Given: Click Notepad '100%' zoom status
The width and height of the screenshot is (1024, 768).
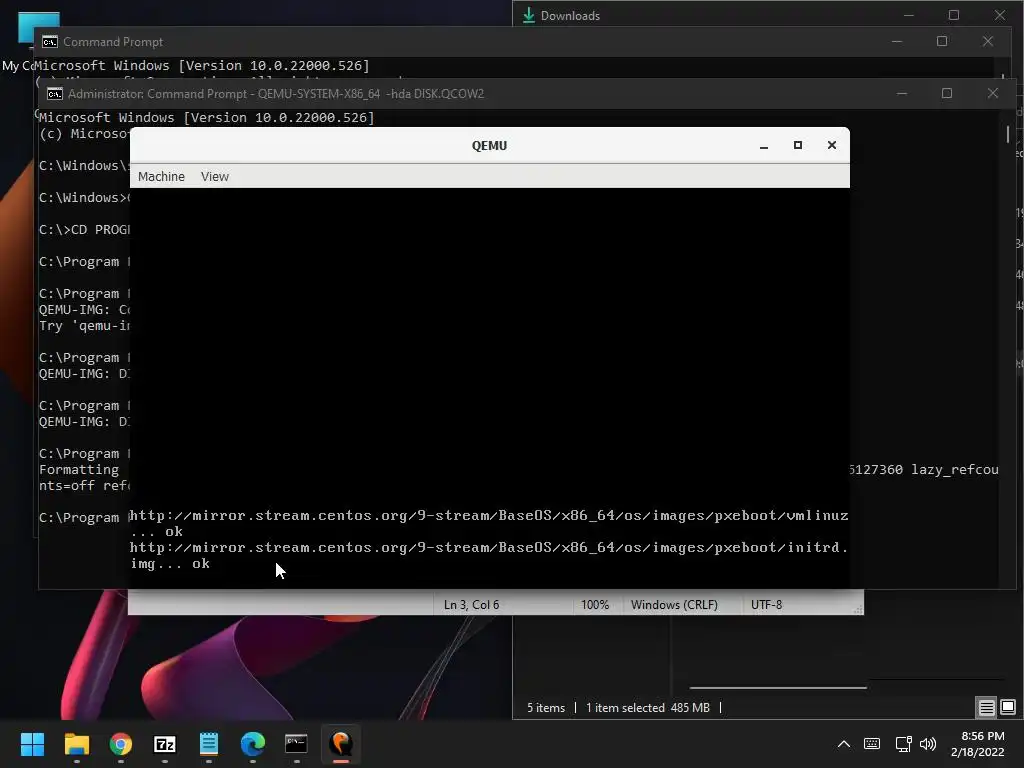Looking at the screenshot, I should [595, 605].
